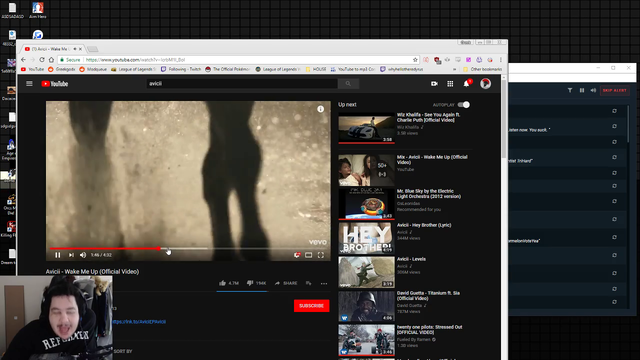Mute the YouTube player volume
This screenshot has height=360, width=640.
[83, 255]
